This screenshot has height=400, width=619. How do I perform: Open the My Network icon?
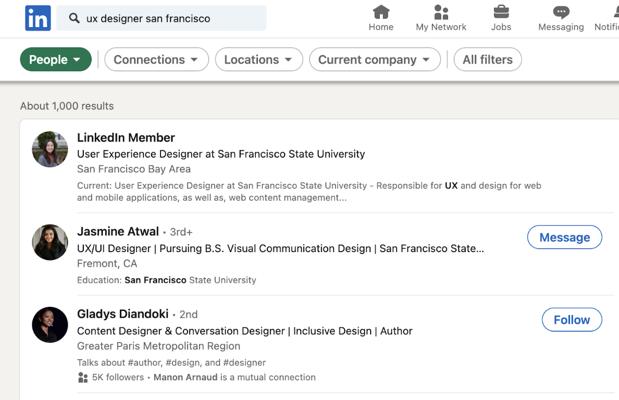tap(441, 12)
